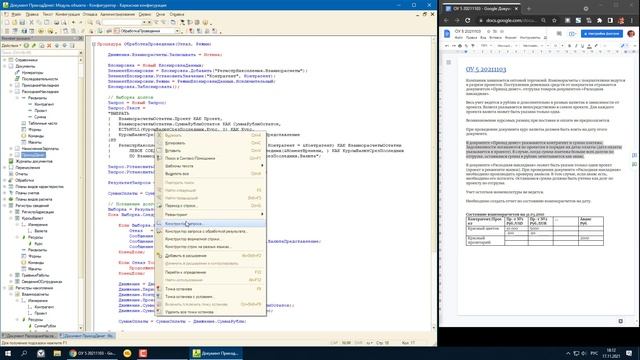This screenshot has width=640, height=360.
Task: Click the red Delete icon in configuration panel
Action: tap(49, 45)
